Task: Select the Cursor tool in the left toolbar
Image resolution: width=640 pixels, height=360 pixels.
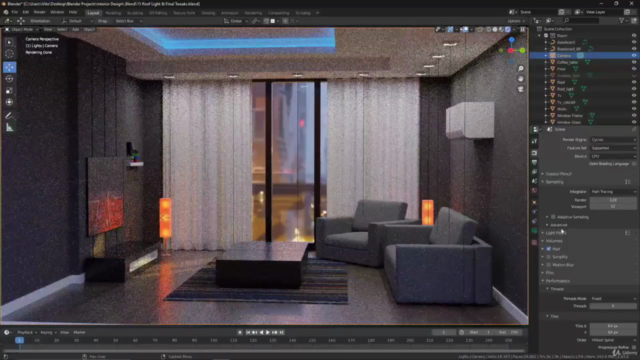Action: click(9, 54)
